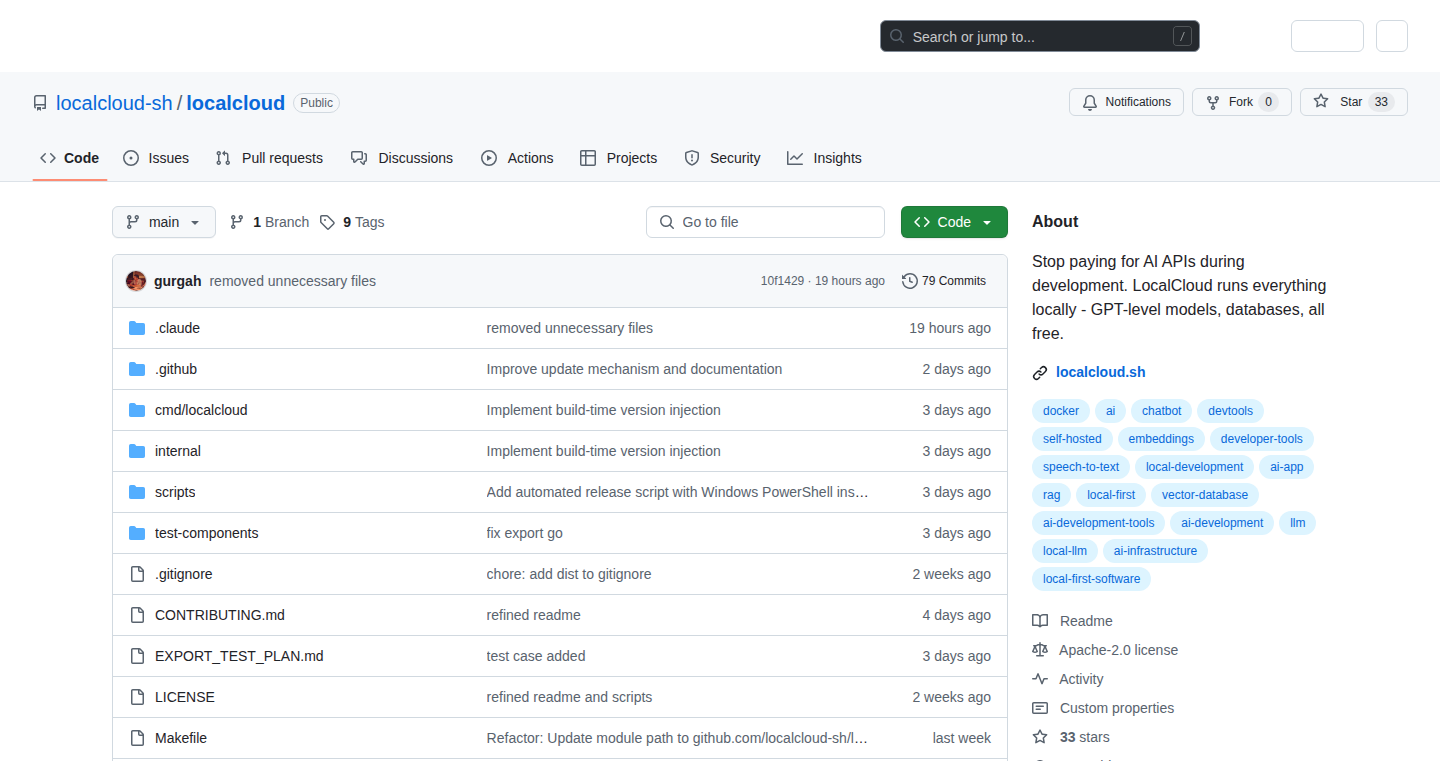
Task: Select the self-hosted topic tag
Action: pos(1072,439)
